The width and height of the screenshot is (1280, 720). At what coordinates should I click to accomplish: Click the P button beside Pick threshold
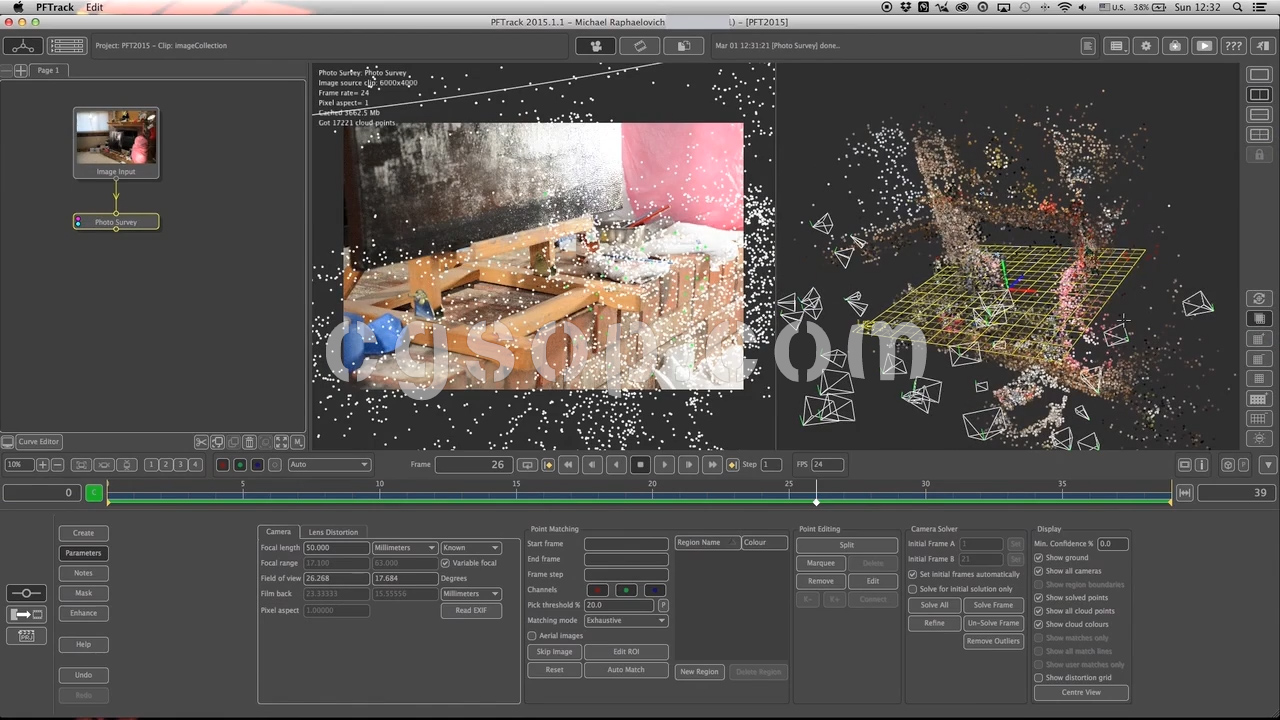coord(663,605)
